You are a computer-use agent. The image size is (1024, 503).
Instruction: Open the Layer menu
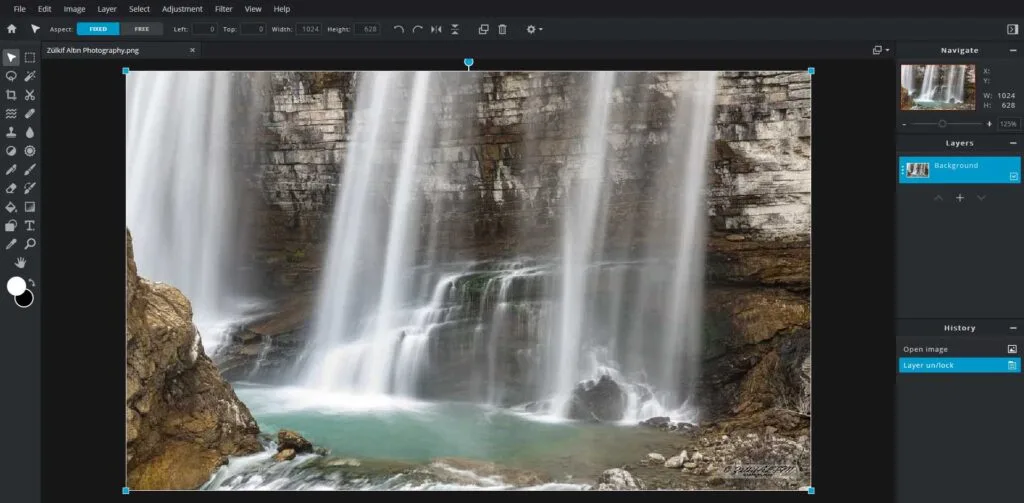[107, 9]
